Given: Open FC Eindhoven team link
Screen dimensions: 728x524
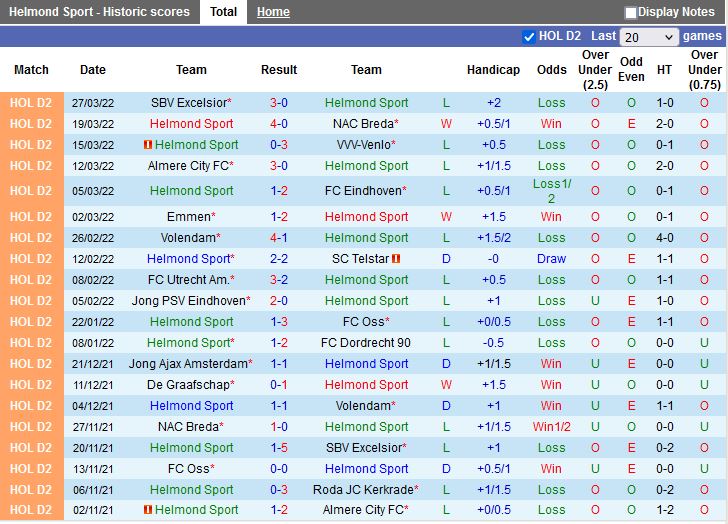Looking at the screenshot, I should (x=366, y=191).
